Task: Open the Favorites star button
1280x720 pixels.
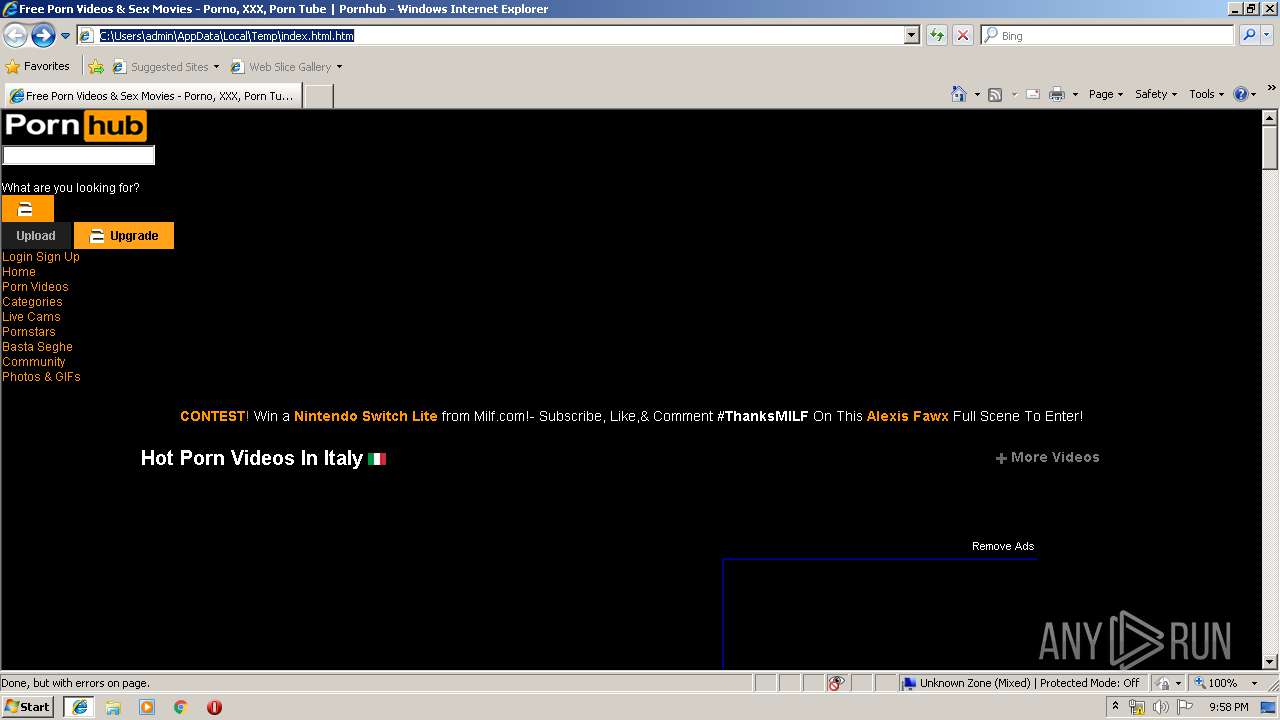Action: pos(38,67)
